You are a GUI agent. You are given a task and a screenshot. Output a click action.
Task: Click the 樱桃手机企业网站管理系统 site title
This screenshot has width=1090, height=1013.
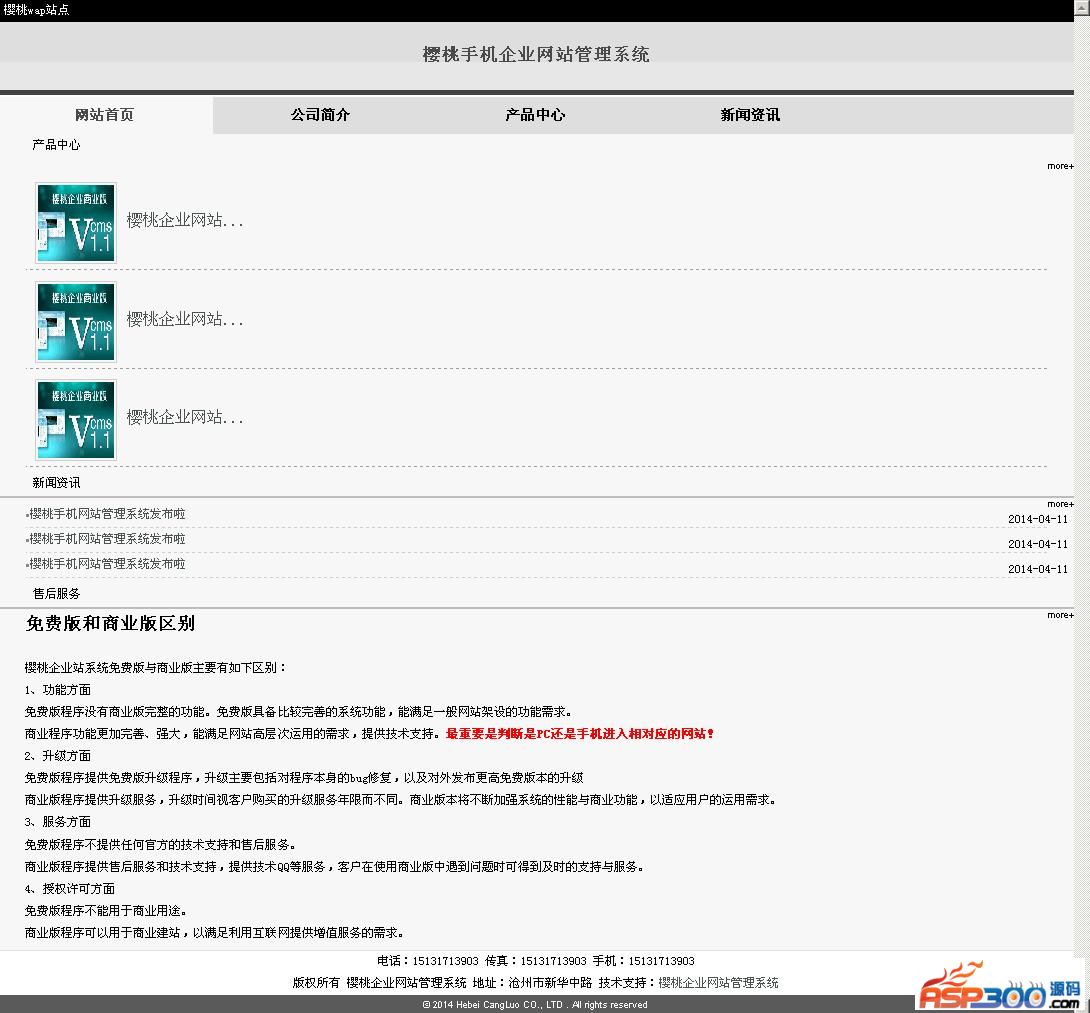536,54
